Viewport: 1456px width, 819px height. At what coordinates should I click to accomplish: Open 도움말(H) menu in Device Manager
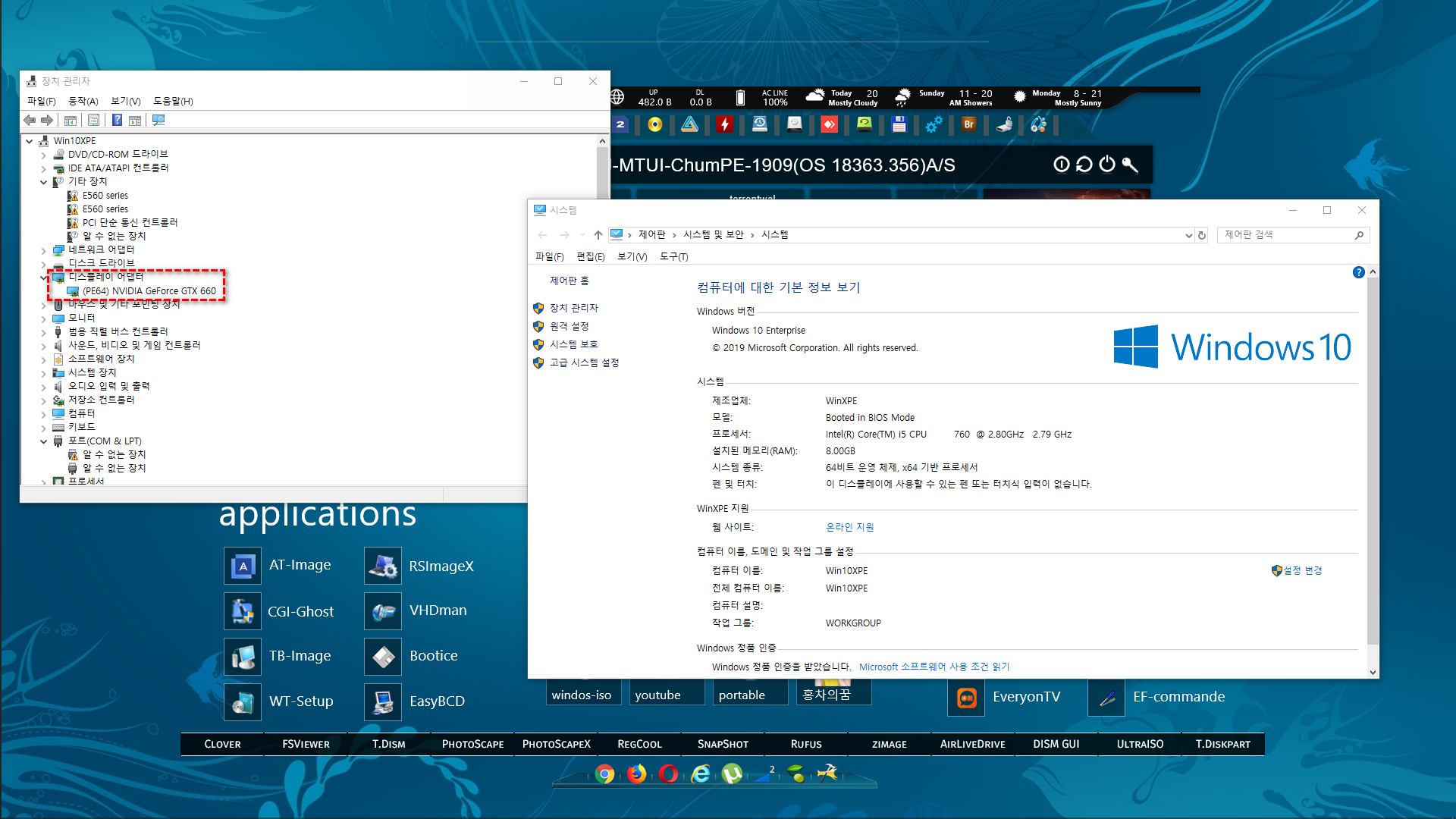173,101
